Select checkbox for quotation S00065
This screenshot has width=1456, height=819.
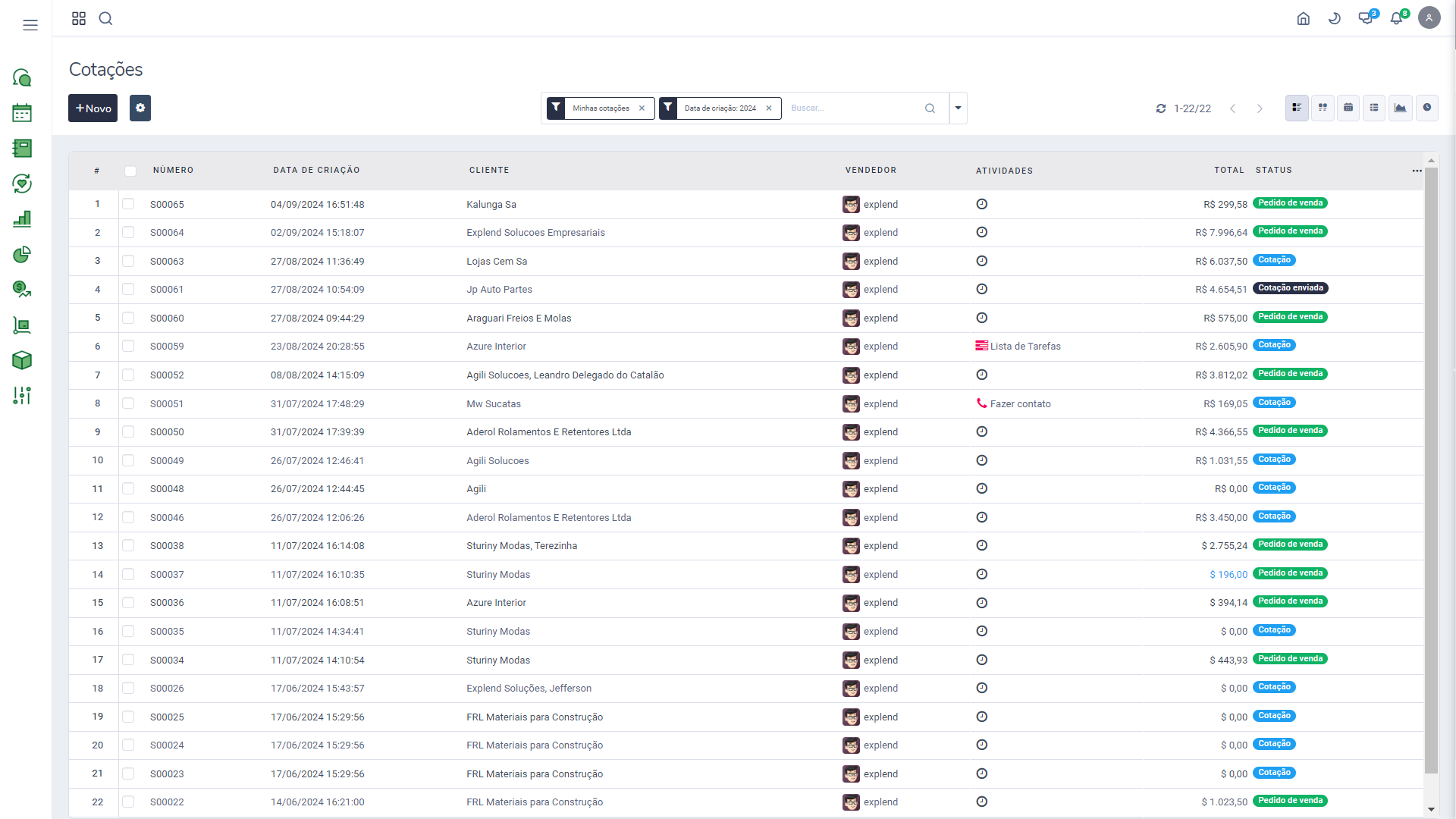click(128, 204)
